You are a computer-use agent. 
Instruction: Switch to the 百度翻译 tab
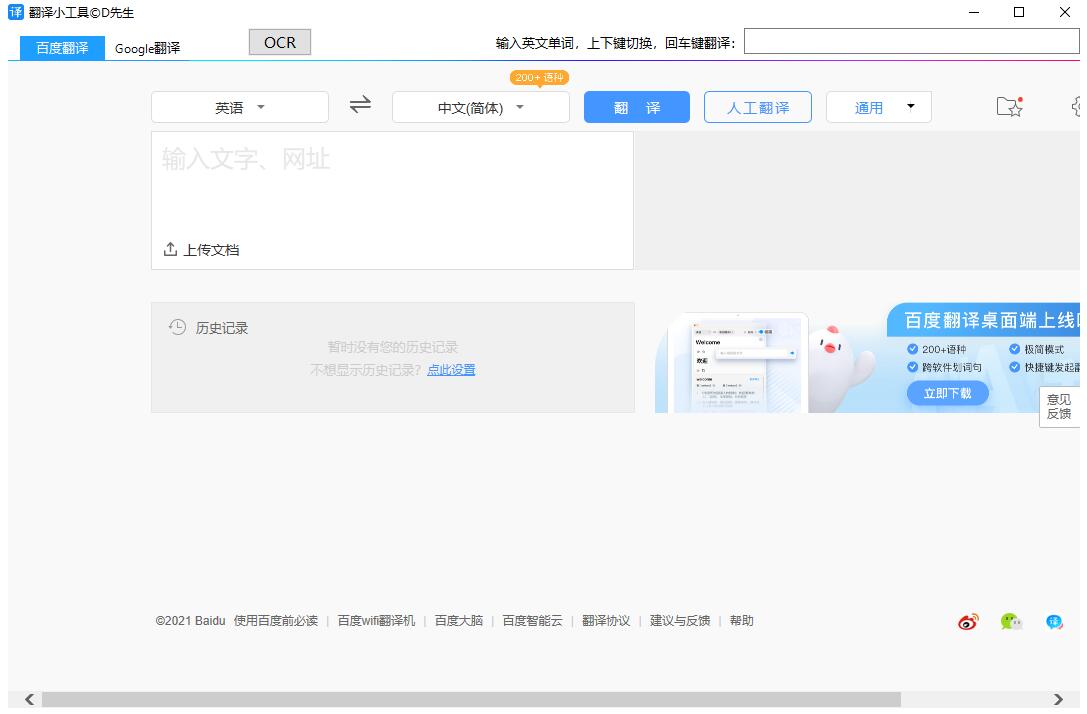click(62, 48)
